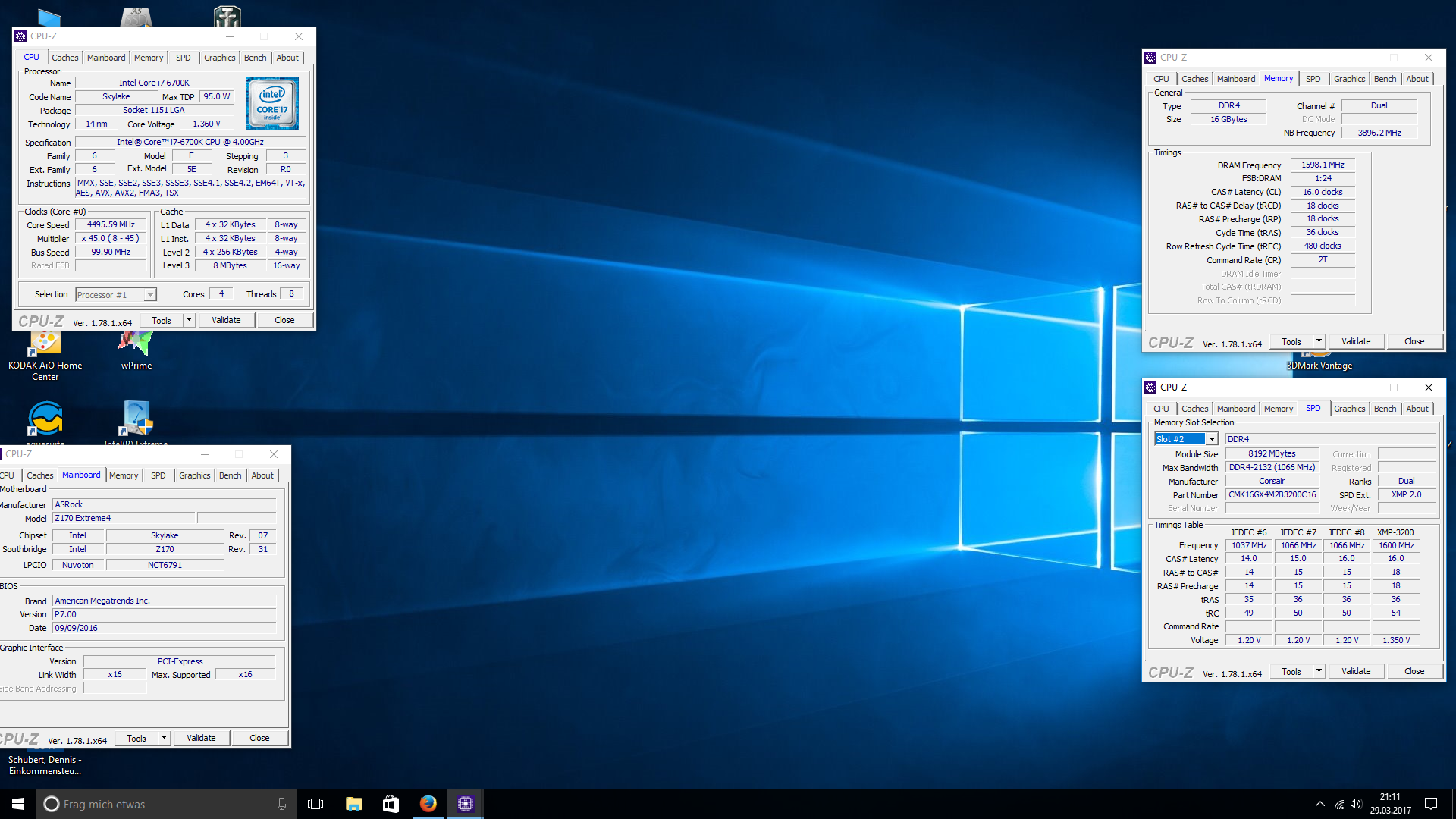Image resolution: width=1456 pixels, height=819 pixels.
Task: Click the CPU-Z title icon in SPD window
Action: click(1150, 388)
